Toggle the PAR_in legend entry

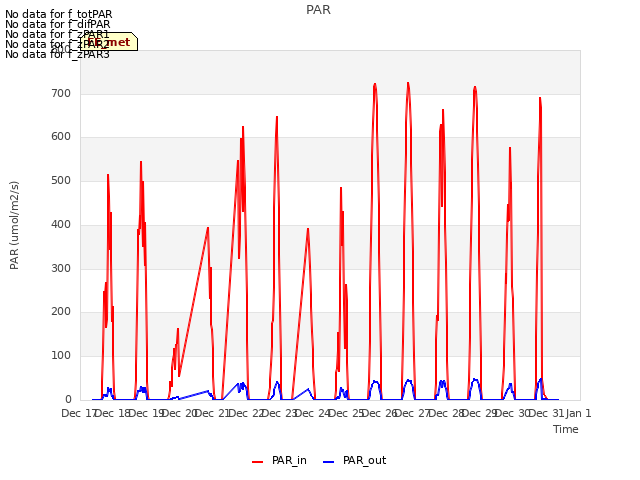tap(280, 460)
